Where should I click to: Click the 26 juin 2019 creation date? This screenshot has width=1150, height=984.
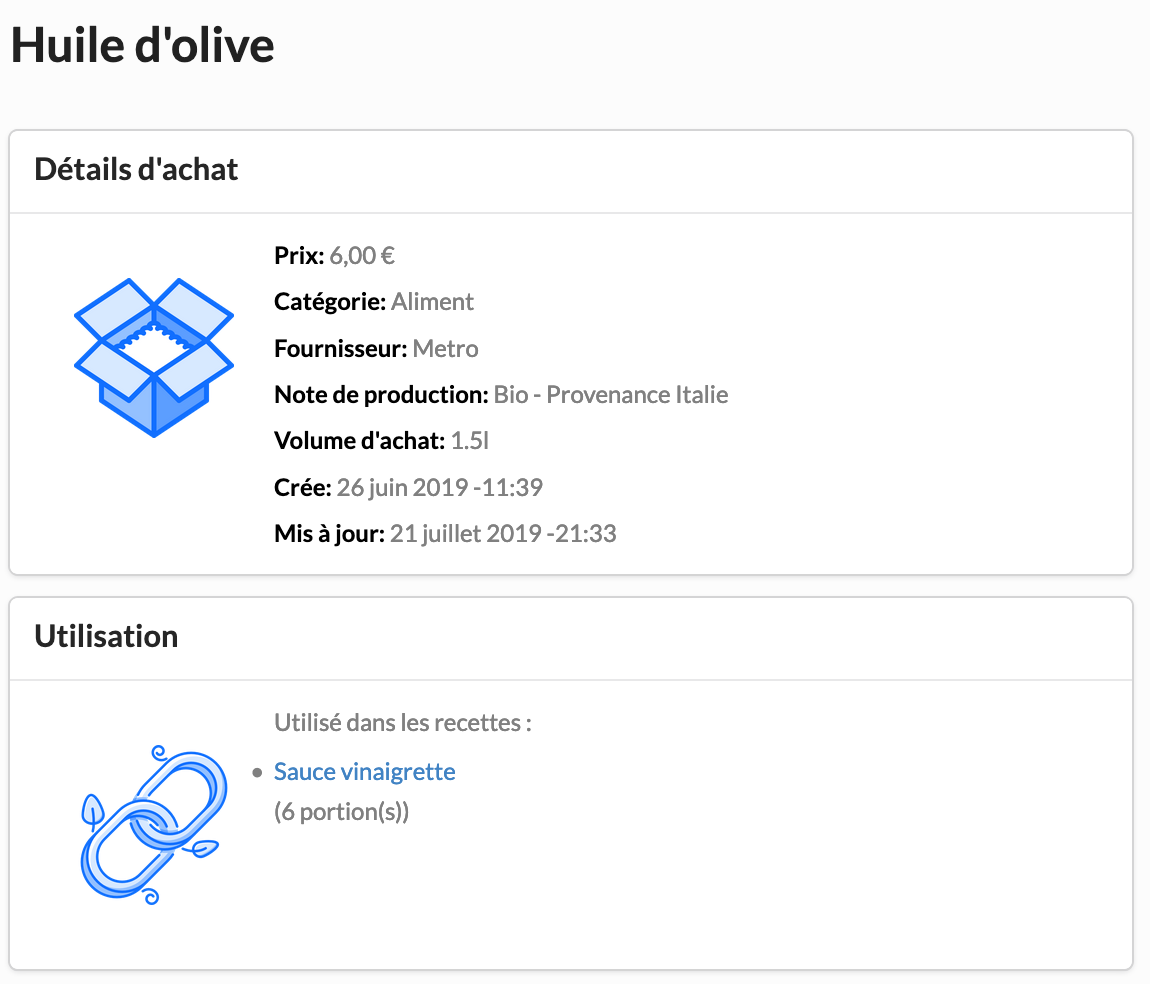click(x=440, y=488)
